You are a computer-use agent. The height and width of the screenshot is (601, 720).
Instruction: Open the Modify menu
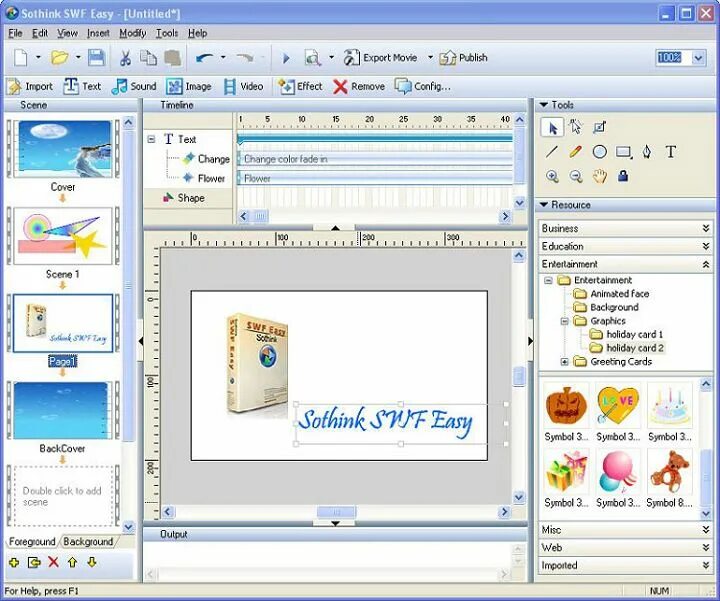point(133,33)
